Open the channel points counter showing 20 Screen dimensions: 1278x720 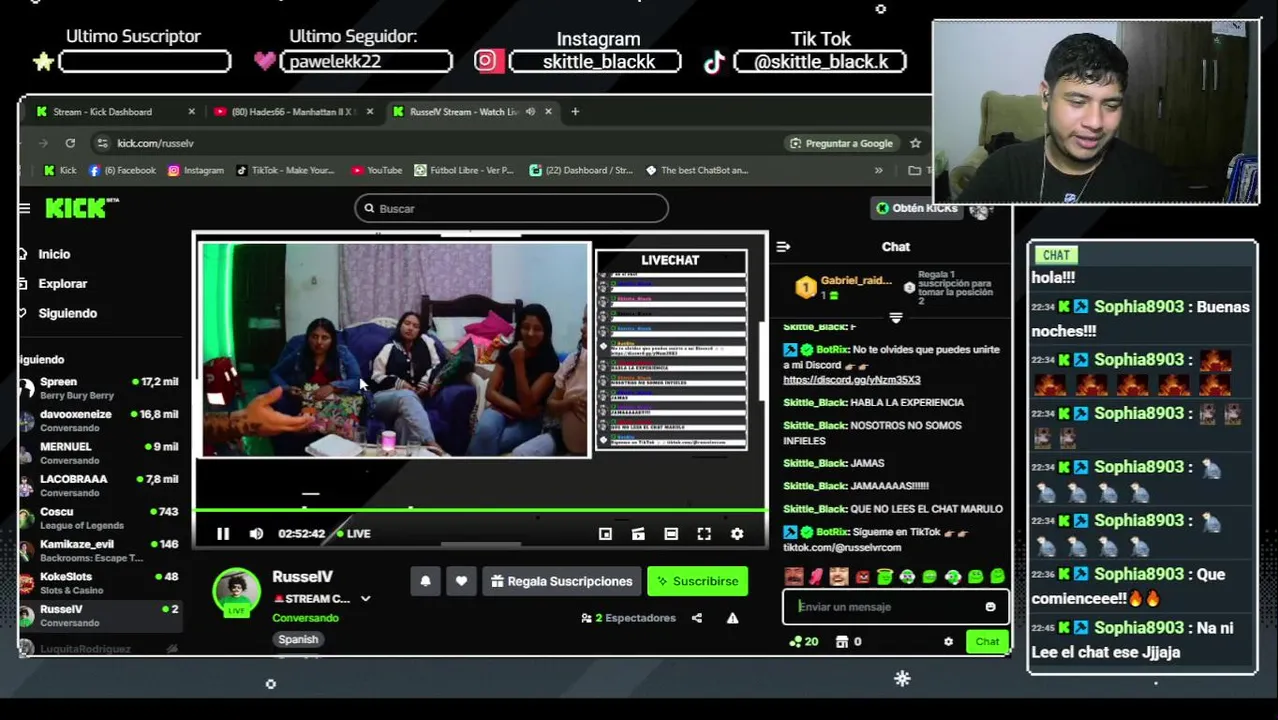point(804,642)
